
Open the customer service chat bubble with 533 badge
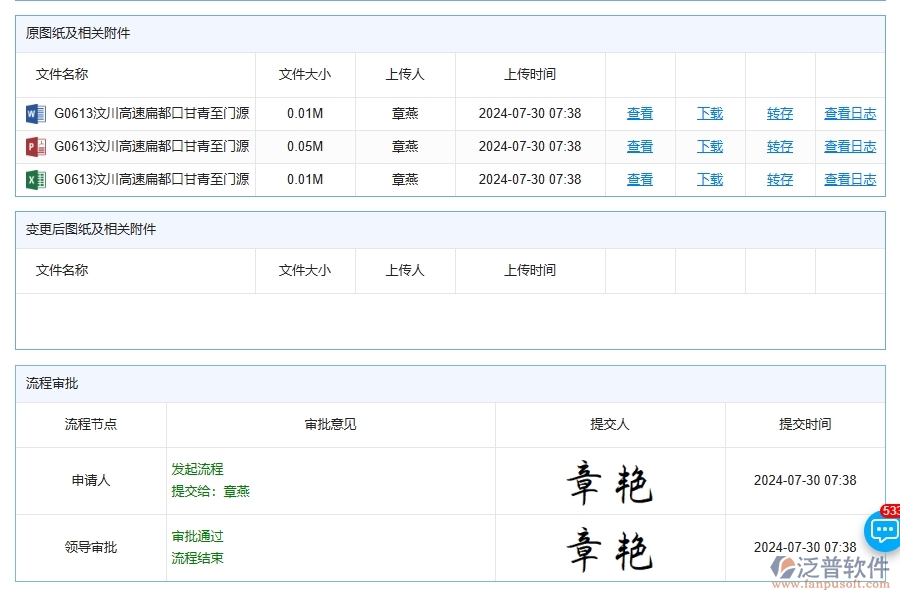[x=881, y=532]
